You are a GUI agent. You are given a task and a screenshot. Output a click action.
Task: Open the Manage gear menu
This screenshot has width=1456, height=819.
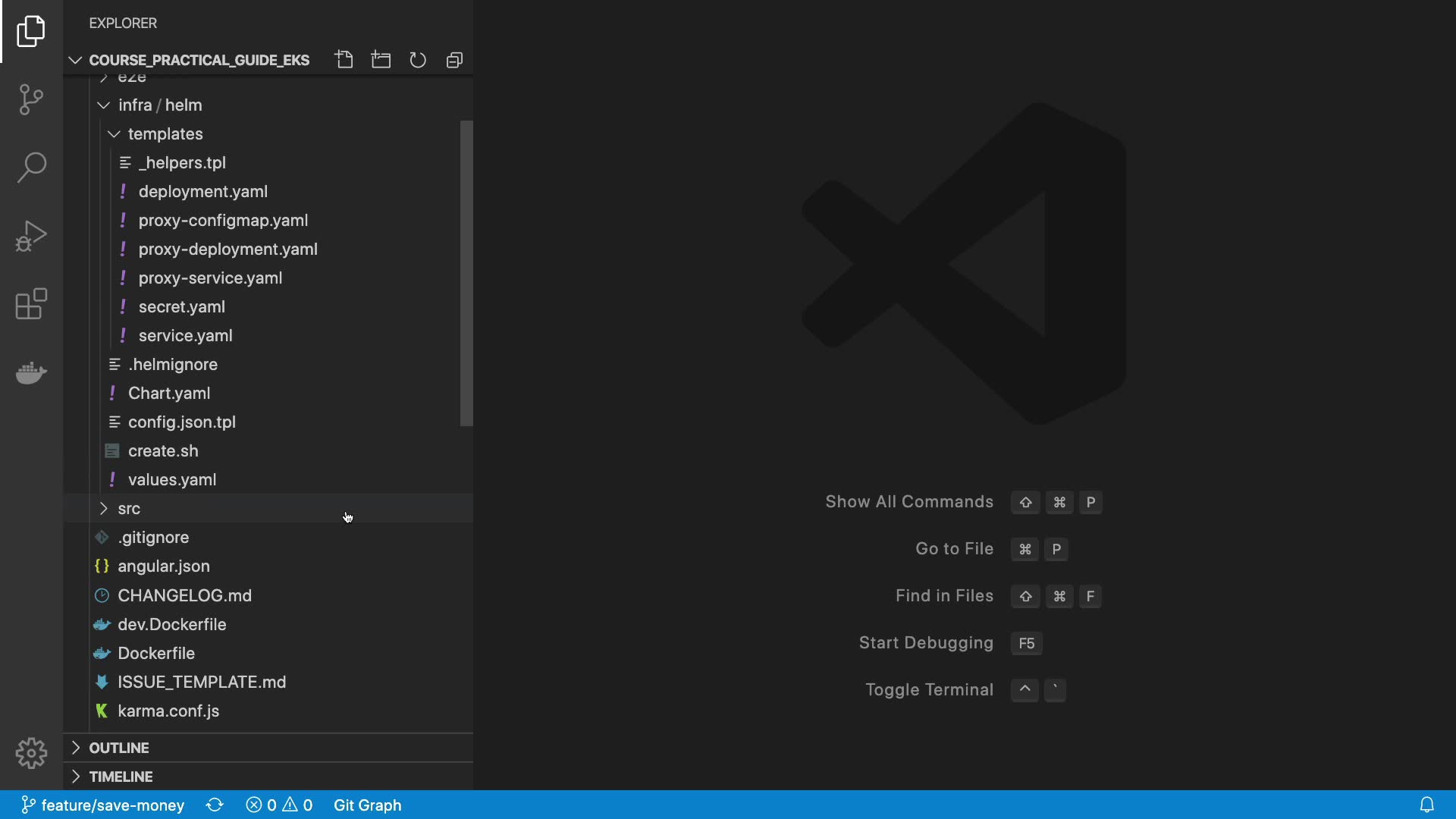[31, 753]
